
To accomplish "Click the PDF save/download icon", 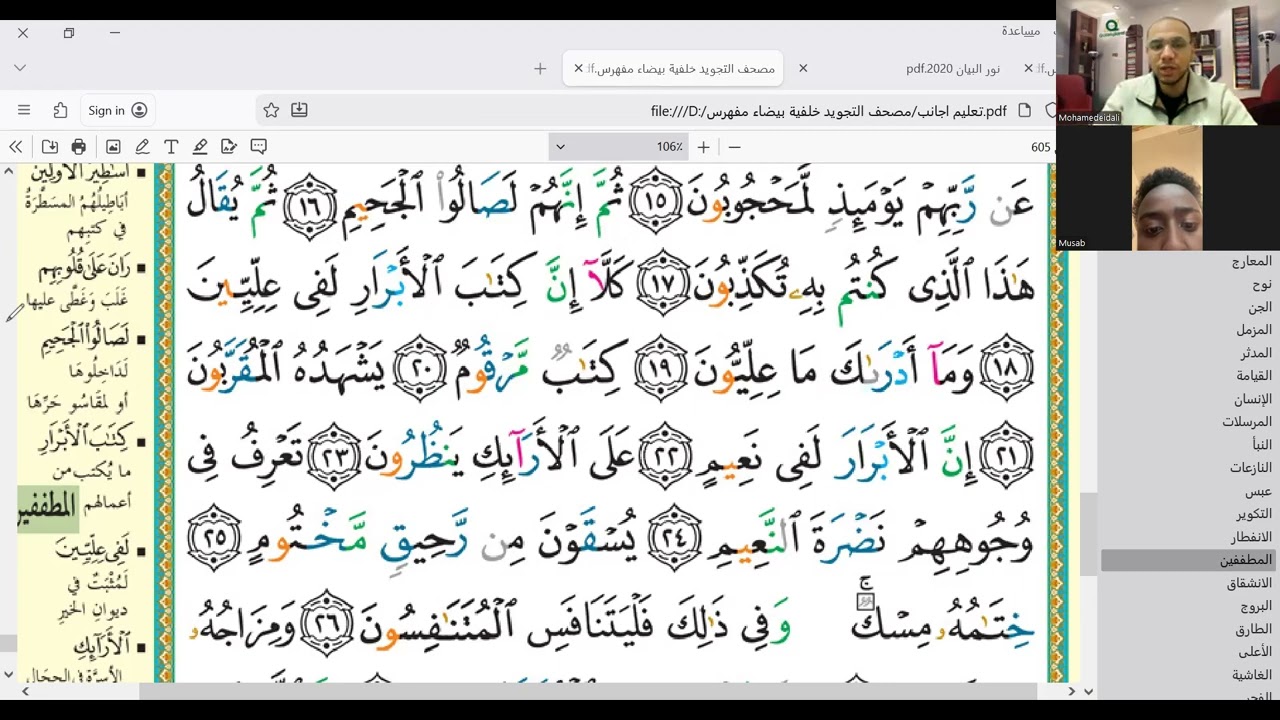I will click(x=50, y=147).
